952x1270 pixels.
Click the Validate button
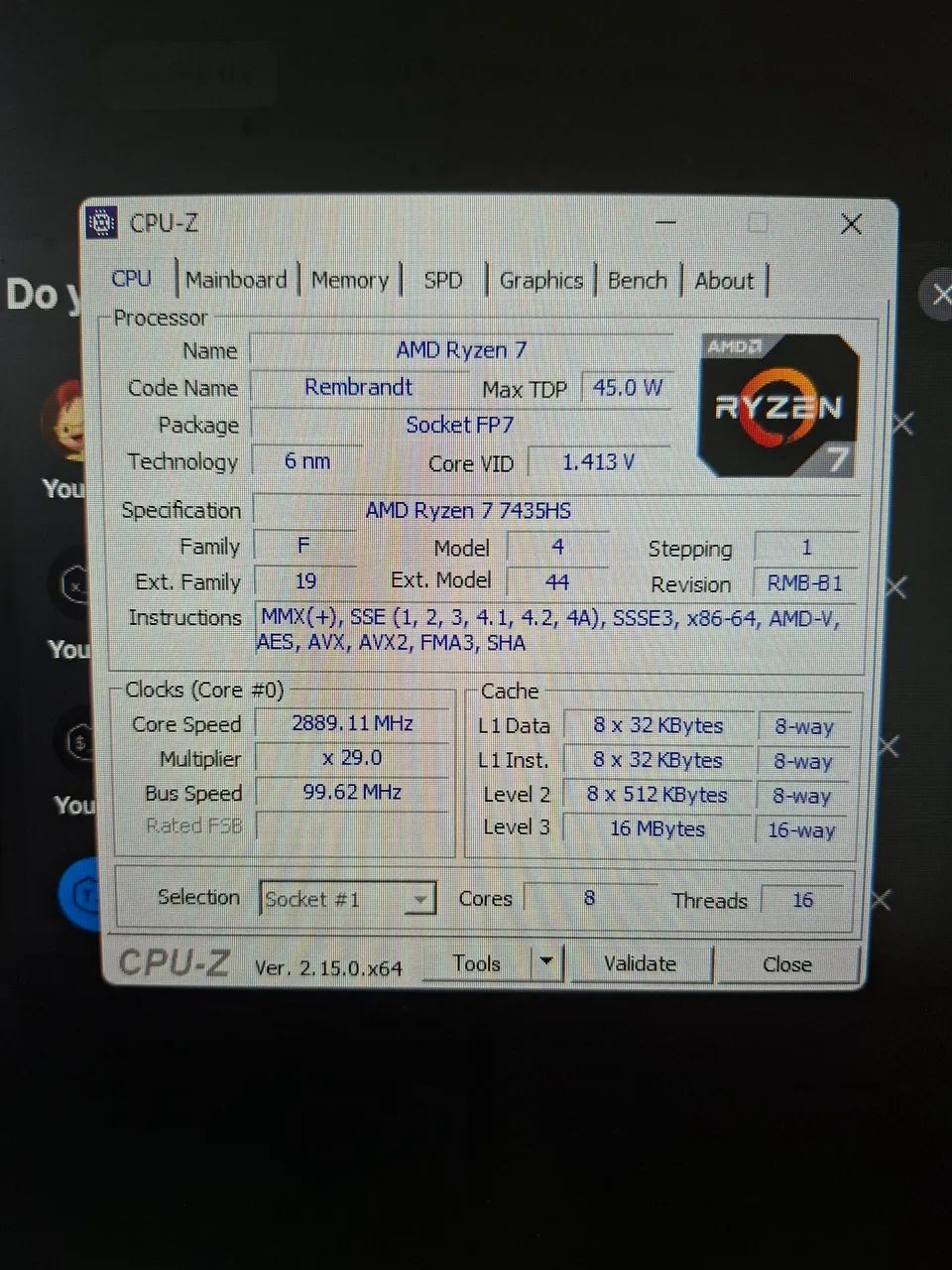[x=640, y=963]
